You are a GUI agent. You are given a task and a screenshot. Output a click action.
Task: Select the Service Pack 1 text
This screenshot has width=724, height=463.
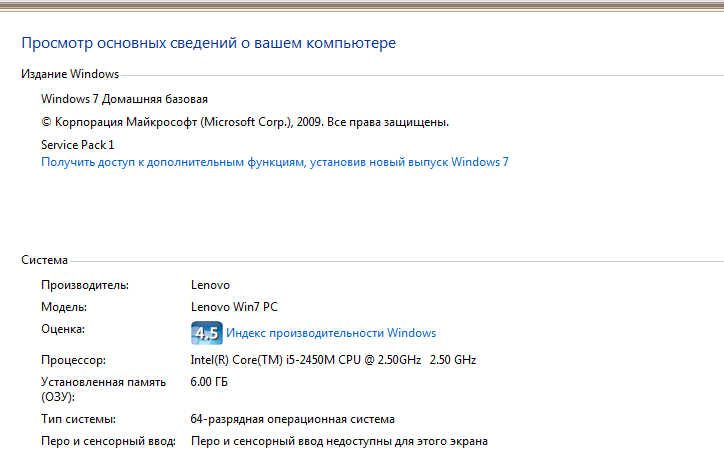tap(78, 145)
